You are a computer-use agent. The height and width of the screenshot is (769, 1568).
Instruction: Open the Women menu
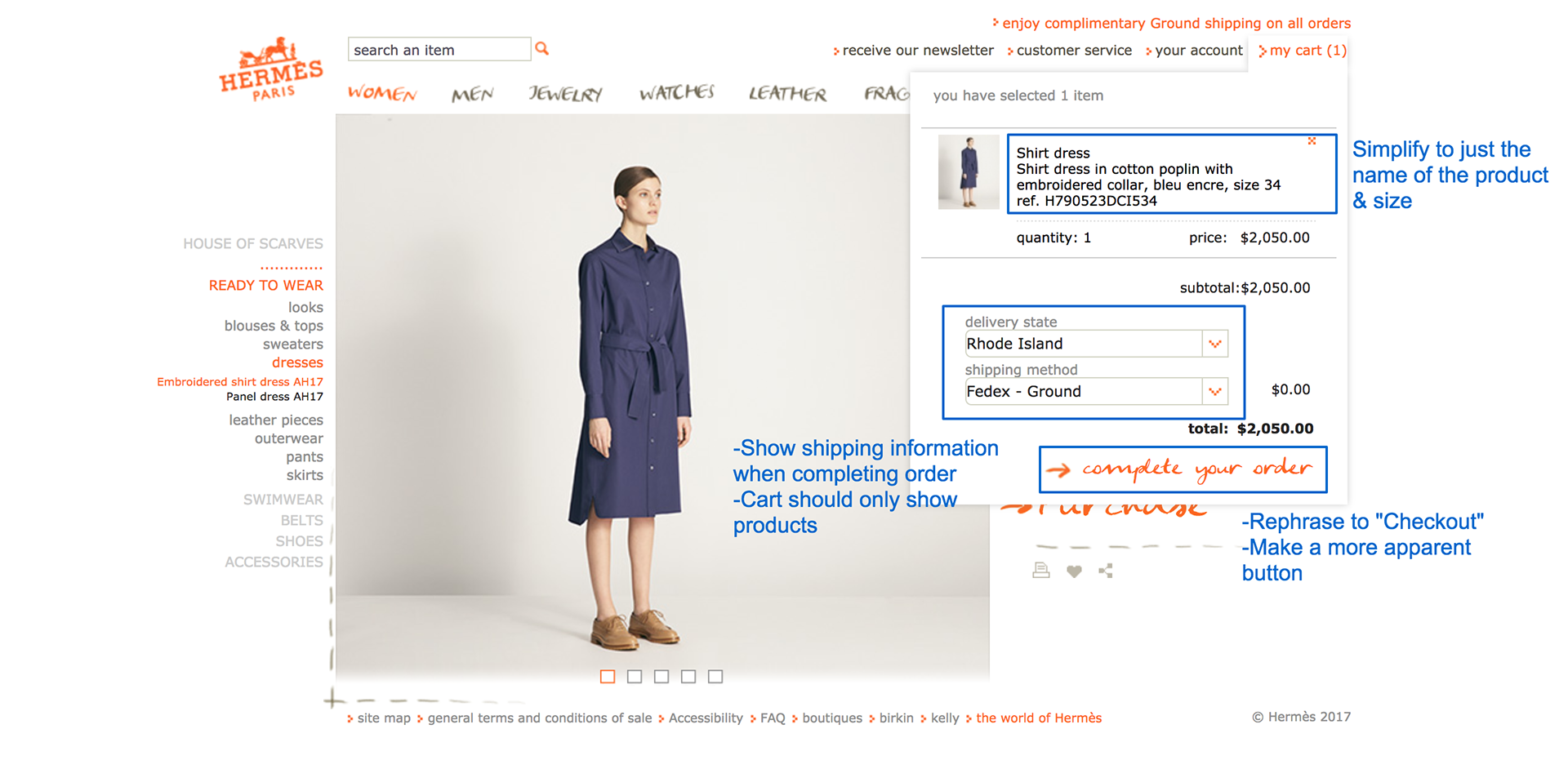pyautogui.click(x=382, y=93)
